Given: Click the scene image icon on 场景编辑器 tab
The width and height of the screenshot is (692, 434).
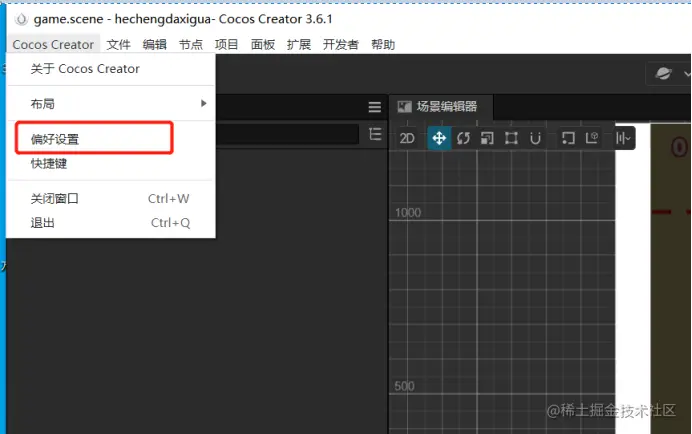Looking at the screenshot, I should (x=404, y=106).
